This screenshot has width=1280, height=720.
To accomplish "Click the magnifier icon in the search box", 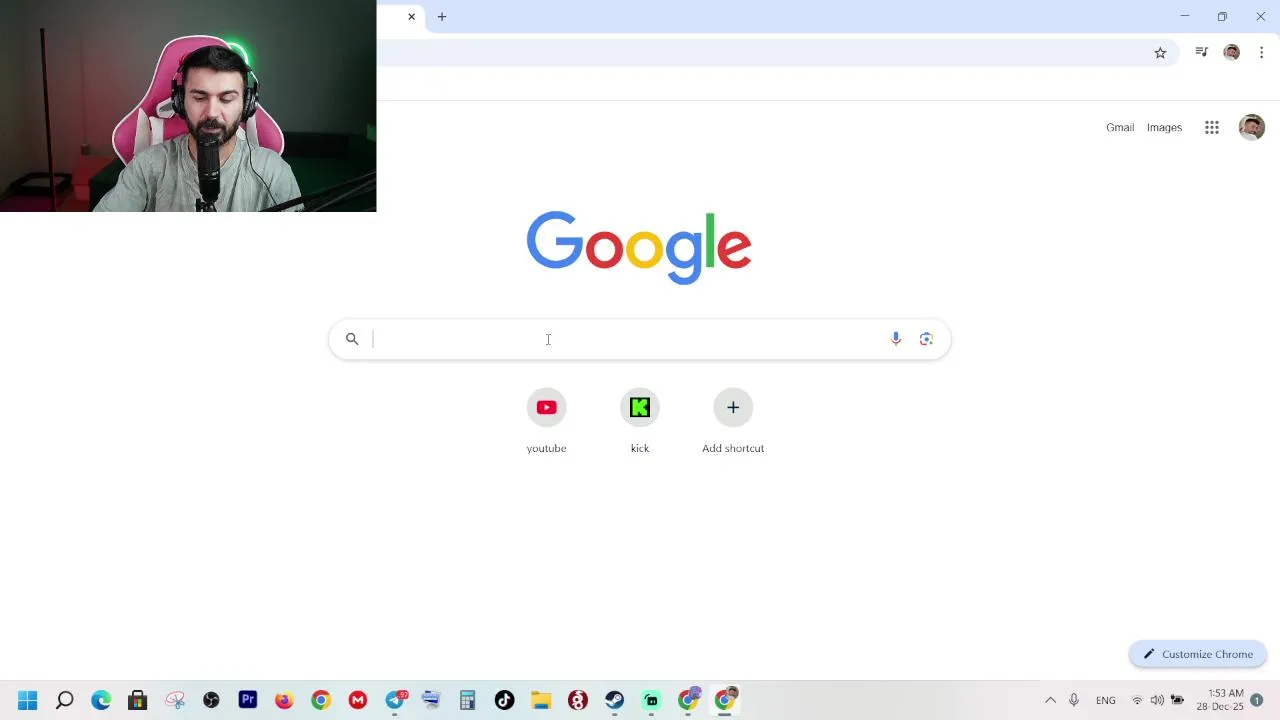I will coord(352,339).
